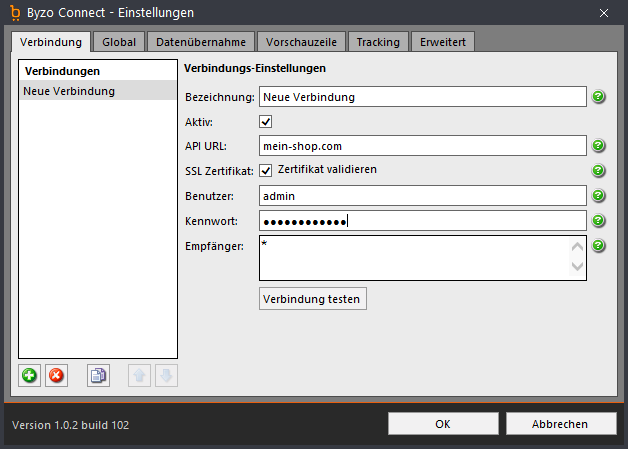Click the Abbrechen button
Image resolution: width=628 pixels, height=449 pixels.
click(561, 424)
